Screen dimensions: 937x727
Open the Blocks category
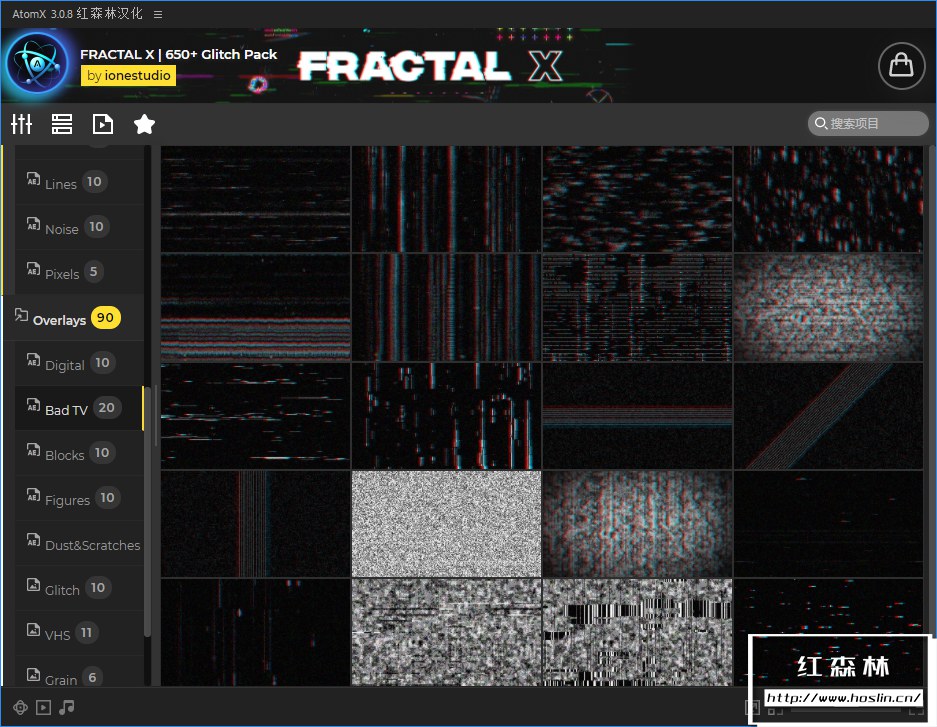point(79,453)
